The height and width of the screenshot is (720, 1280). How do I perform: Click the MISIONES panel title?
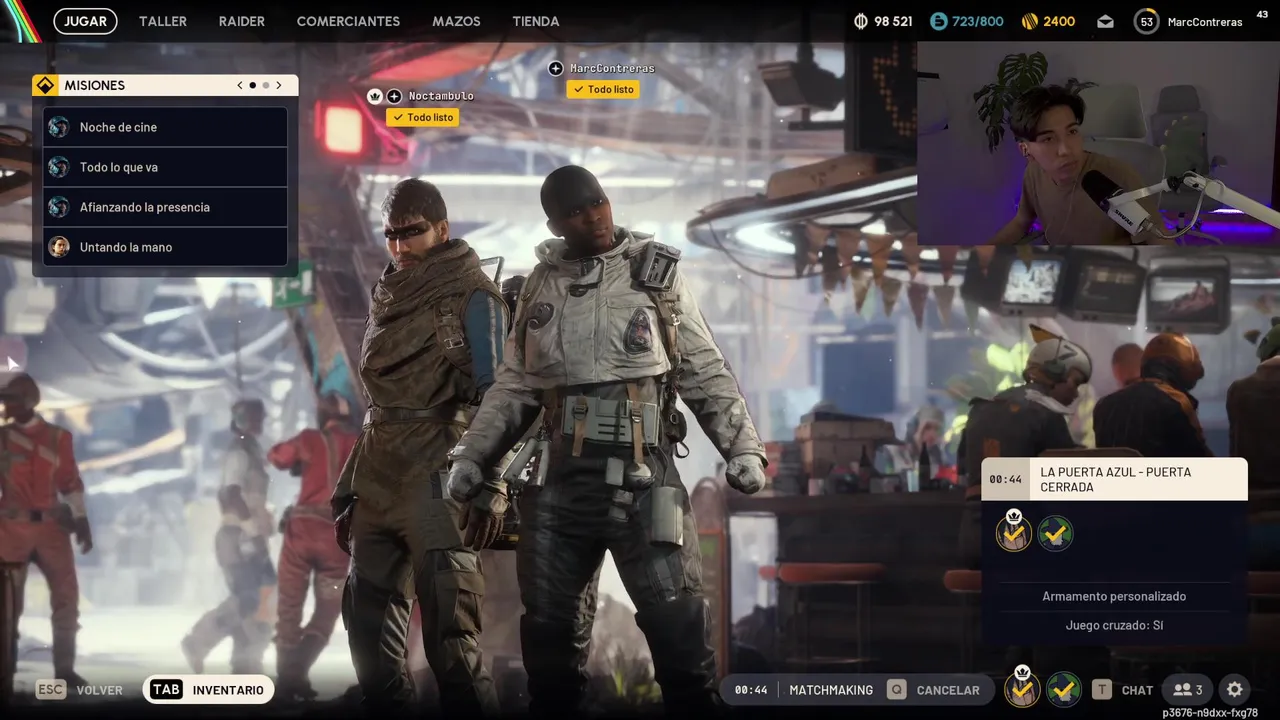click(x=95, y=86)
